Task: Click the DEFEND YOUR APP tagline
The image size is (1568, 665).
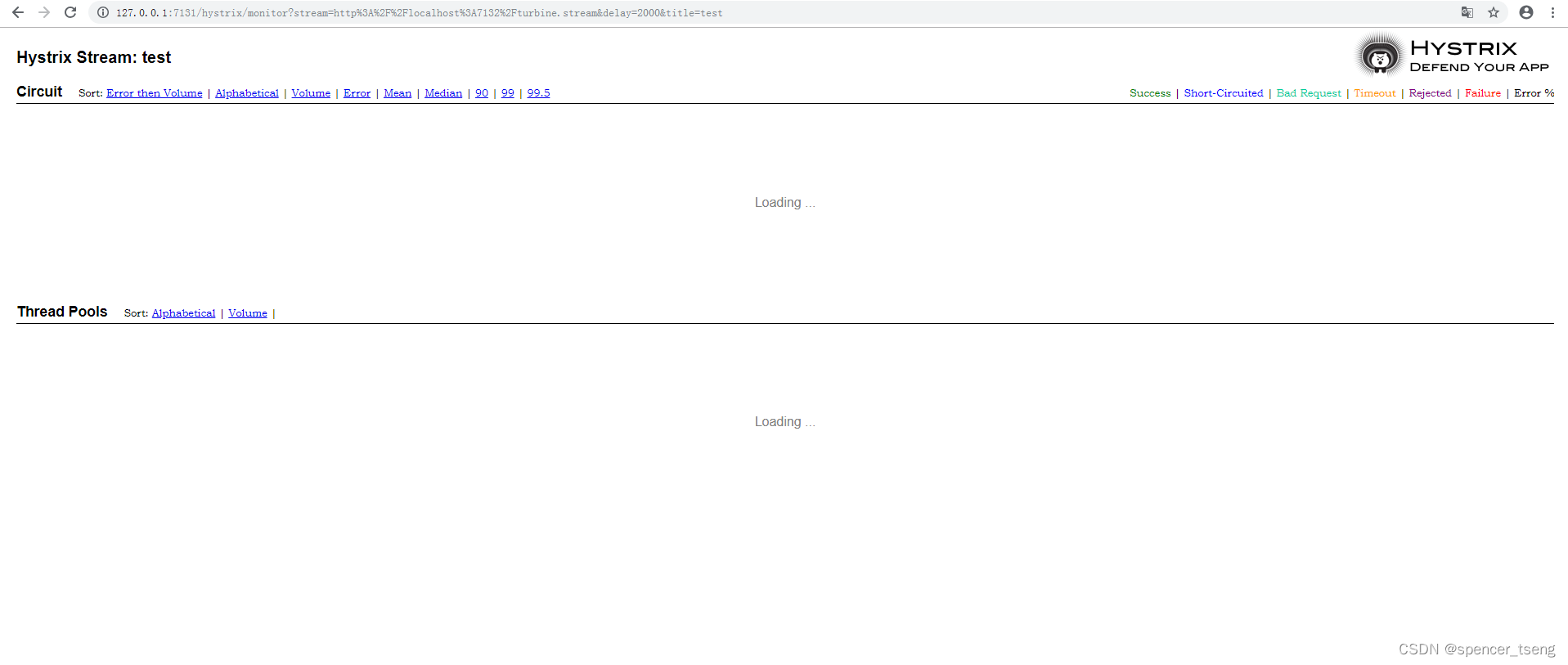Action: coord(1479,67)
